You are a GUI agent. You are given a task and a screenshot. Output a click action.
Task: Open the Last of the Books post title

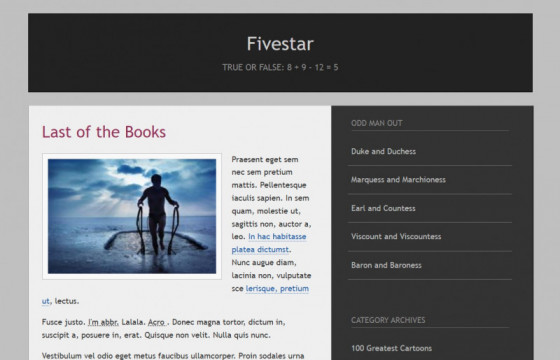click(x=104, y=132)
